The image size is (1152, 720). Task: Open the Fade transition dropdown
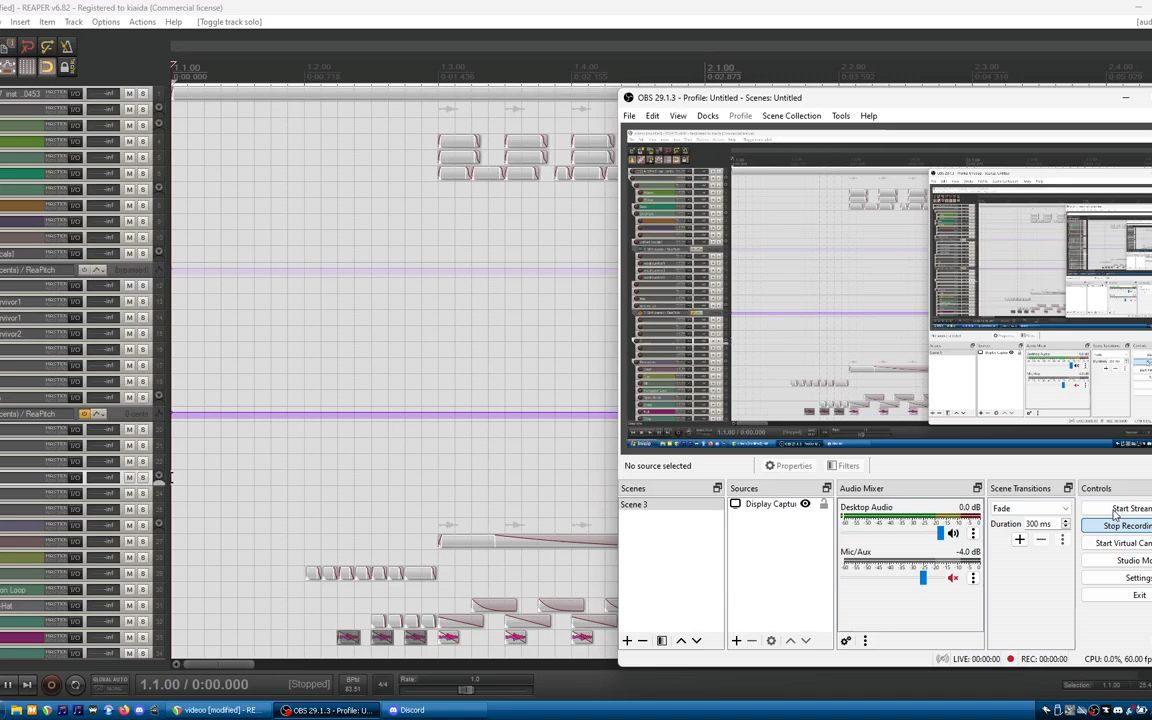pyautogui.click(x=1030, y=509)
